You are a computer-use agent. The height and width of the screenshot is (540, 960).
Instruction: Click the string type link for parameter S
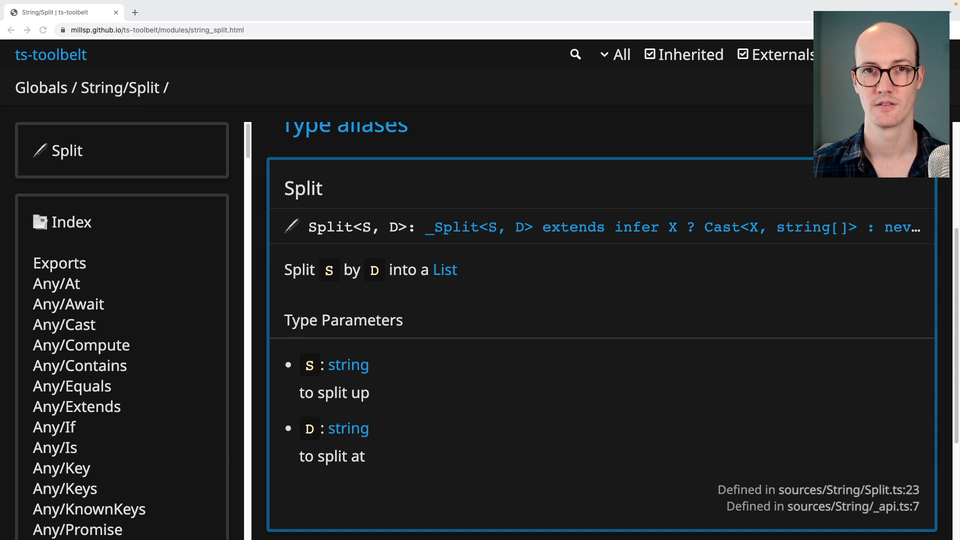pos(348,365)
